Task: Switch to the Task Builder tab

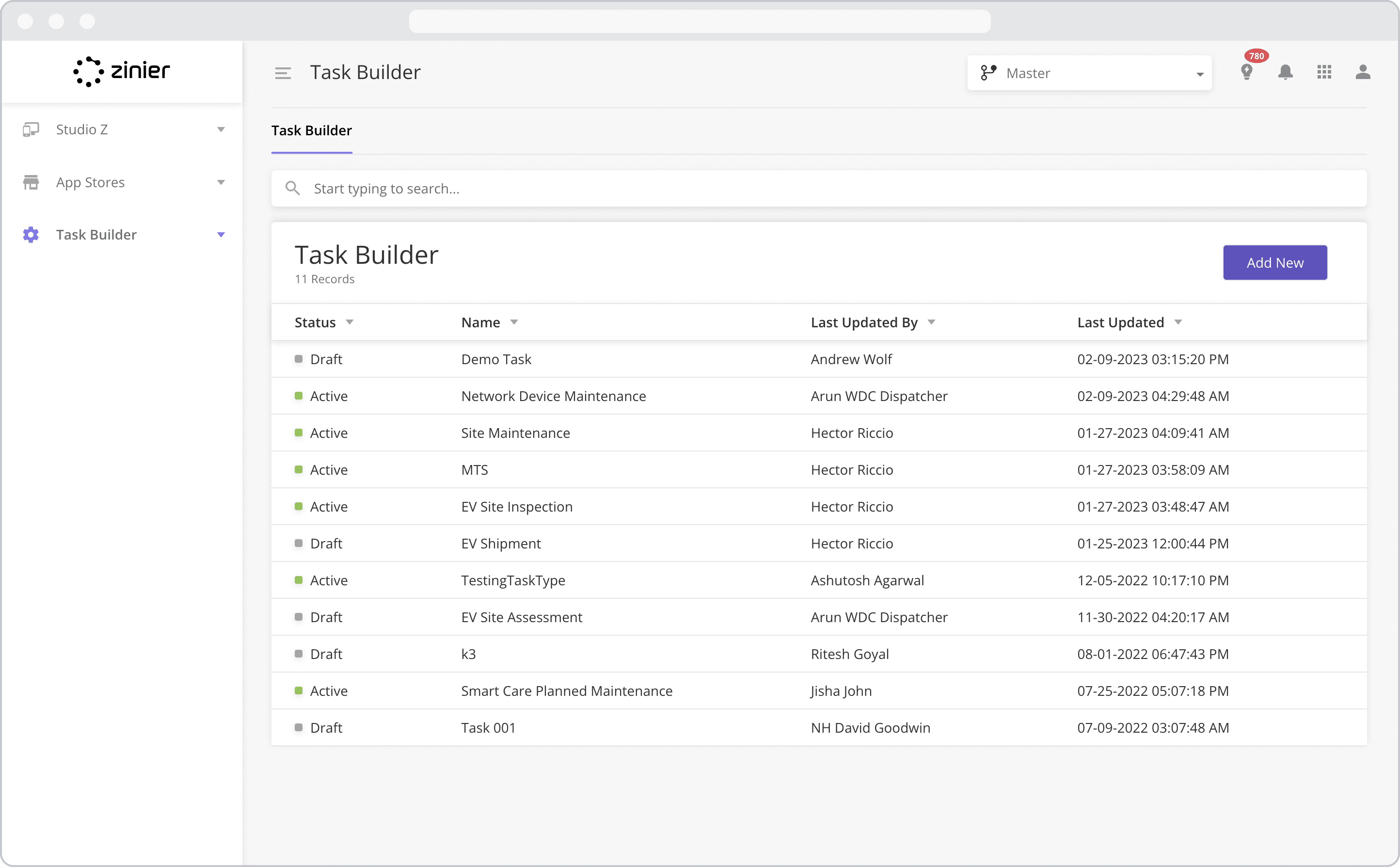Action: point(312,131)
